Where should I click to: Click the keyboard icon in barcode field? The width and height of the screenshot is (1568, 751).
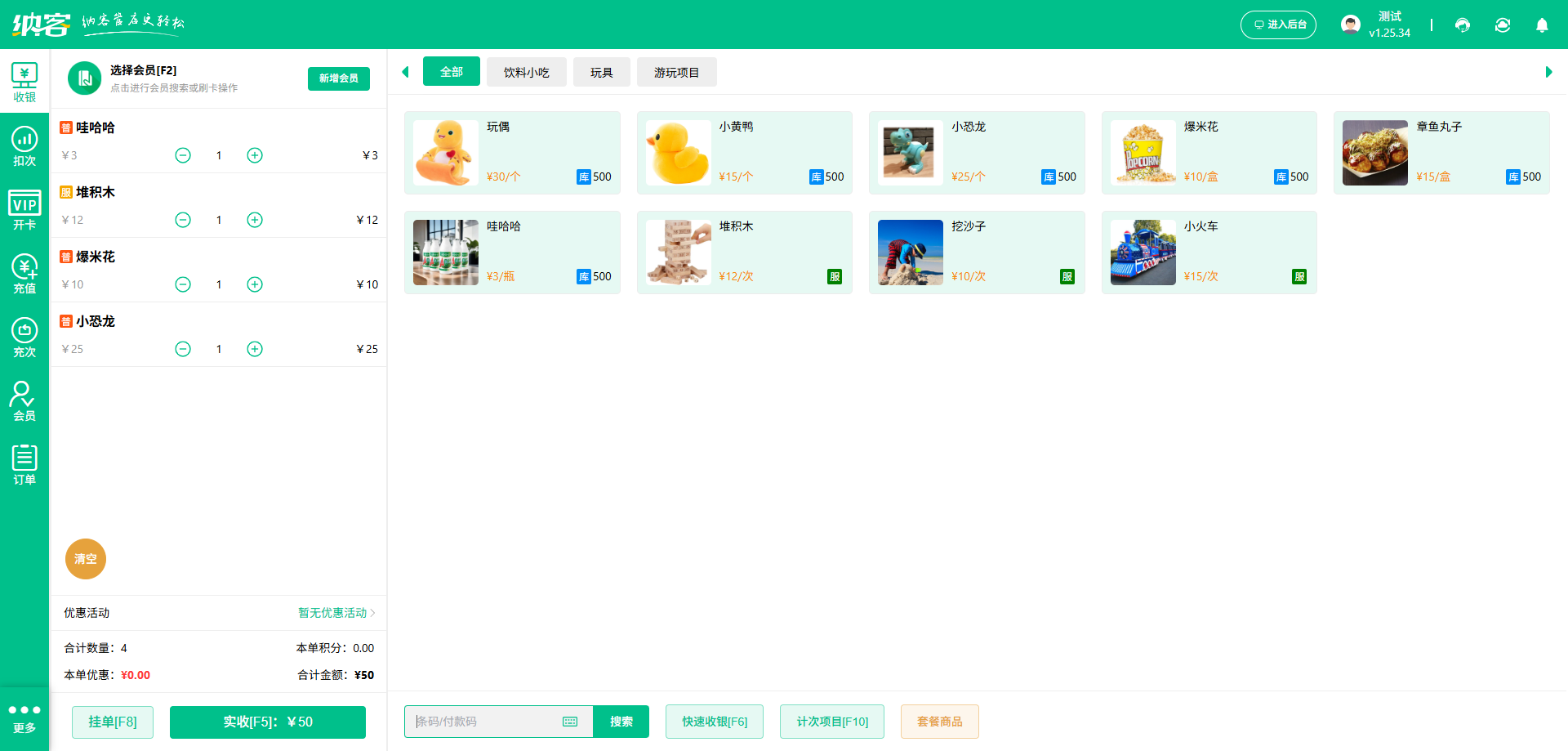(x=569, y=722)
